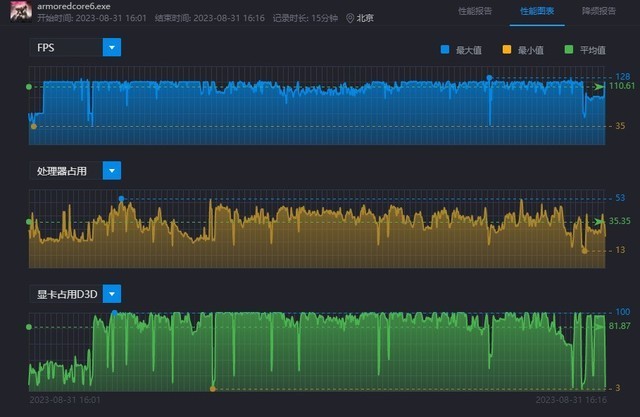
Task: Click the green arrow on GPU average line
Action: point(599,326)
